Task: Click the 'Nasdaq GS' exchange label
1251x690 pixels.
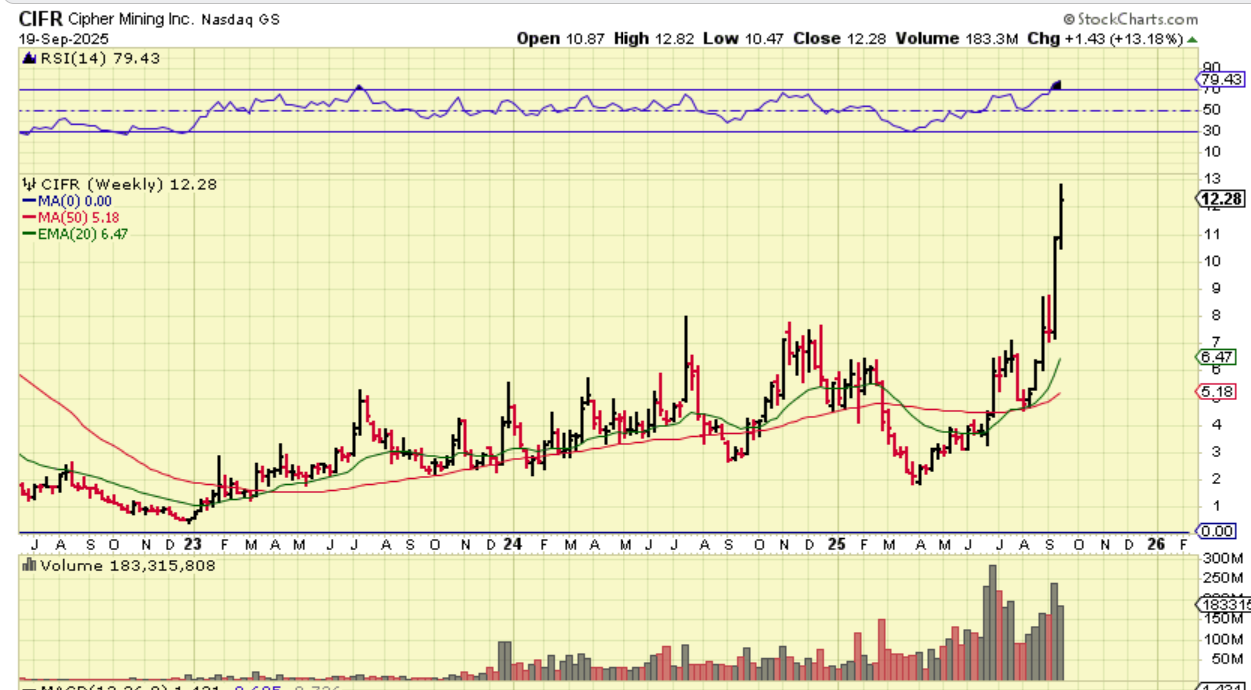Action: point(241,20)
